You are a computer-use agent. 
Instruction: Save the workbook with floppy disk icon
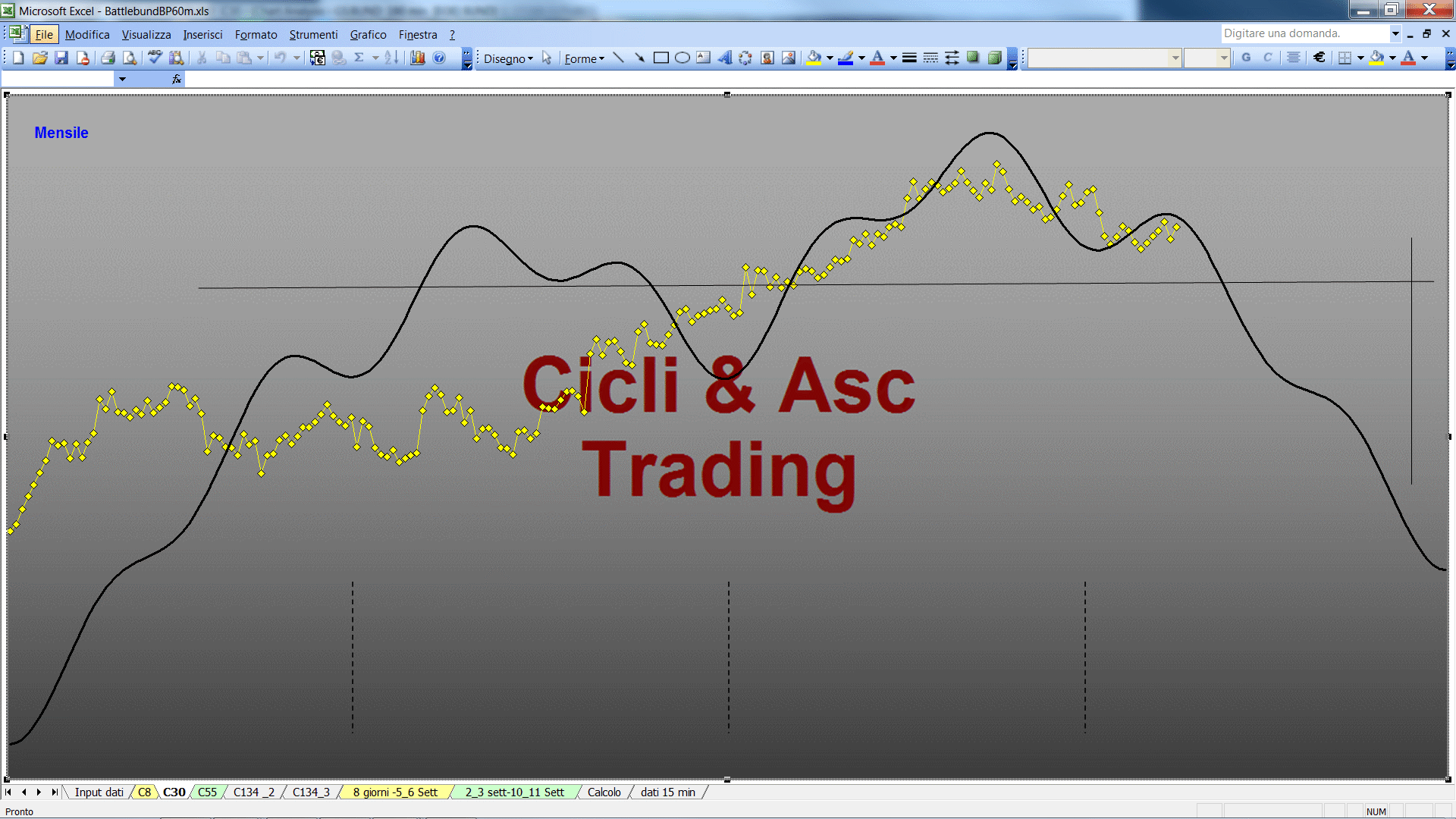(61, 58)
